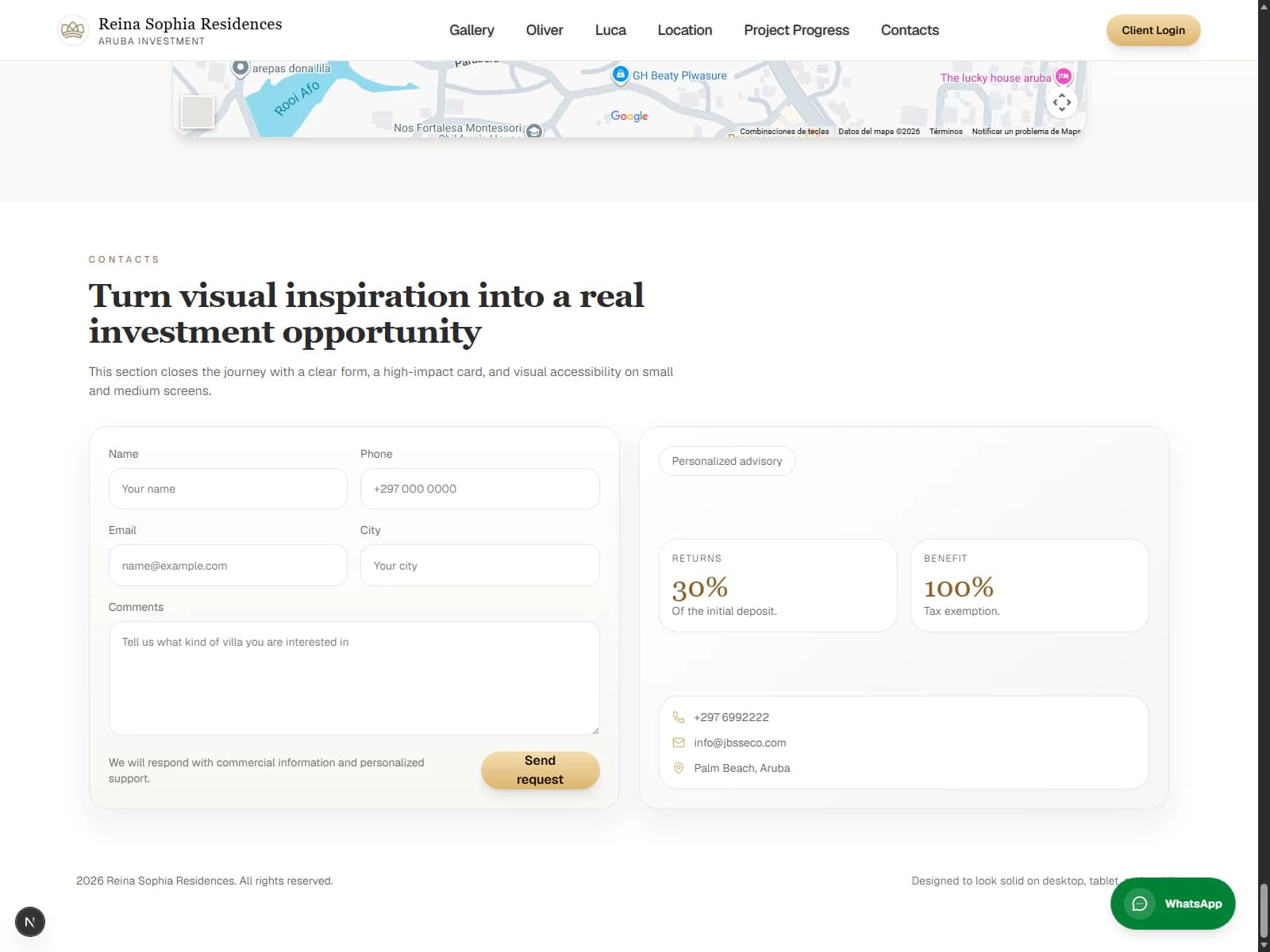
Task: Click the page scrollbar thumb
Action: tap(1264, 911)
